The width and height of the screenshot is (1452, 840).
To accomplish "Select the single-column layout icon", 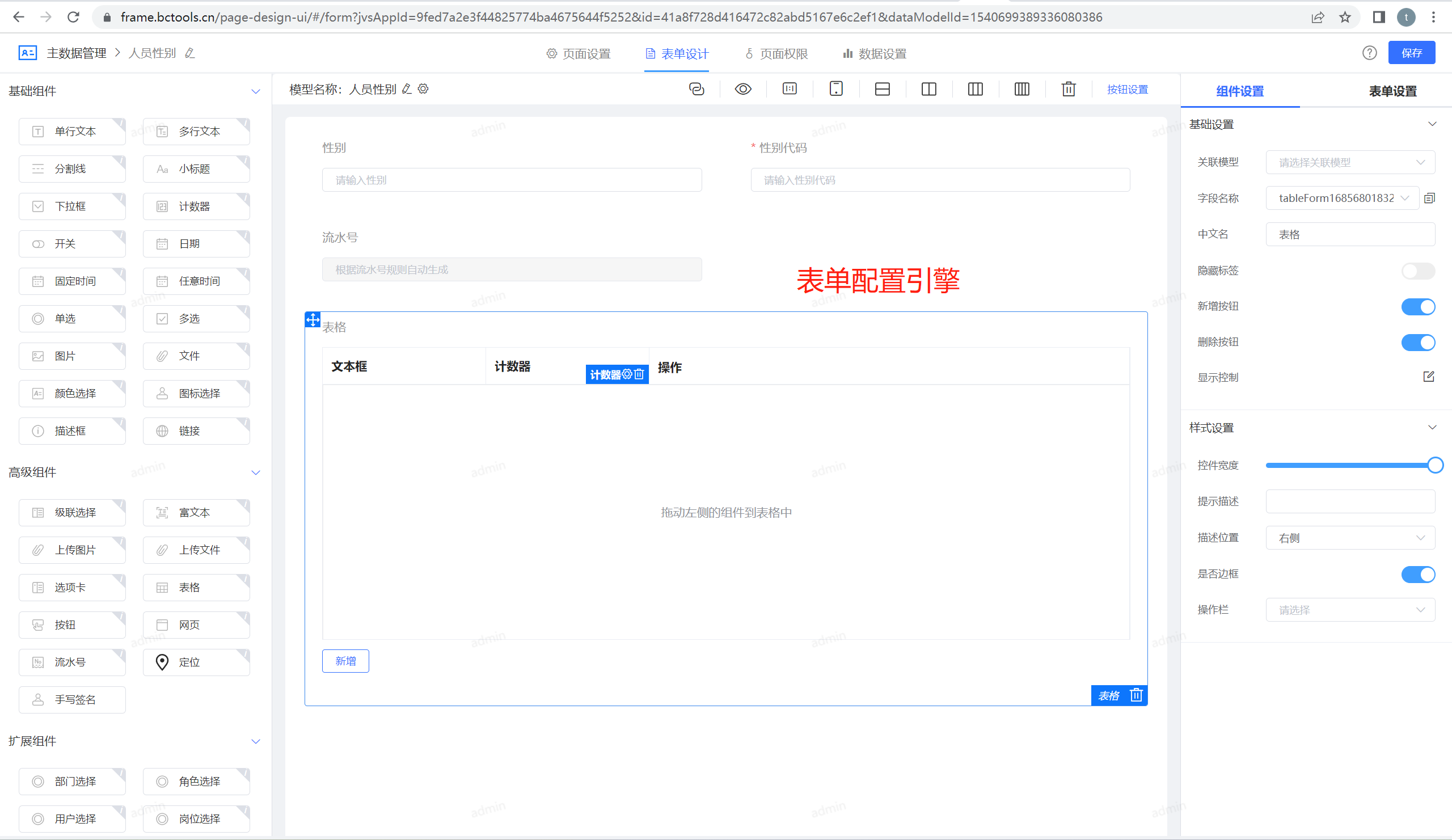I will (x=883, y=89).
